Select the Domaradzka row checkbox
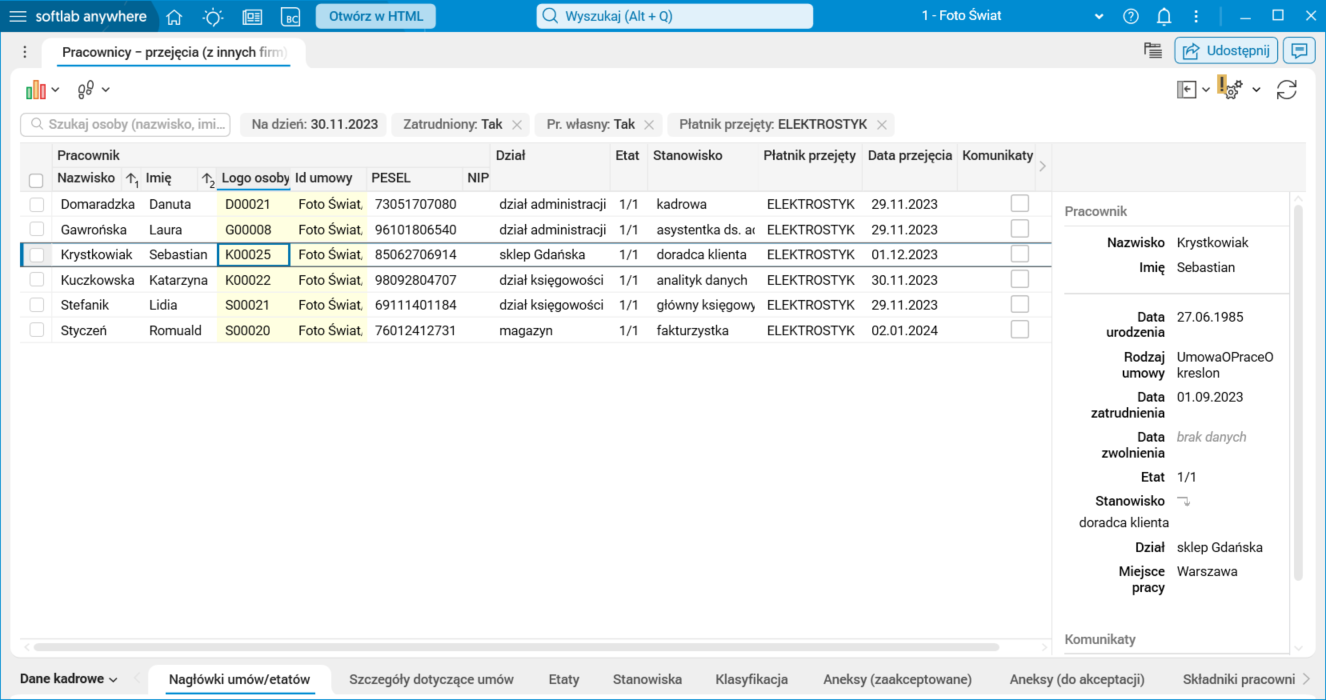The width and height of the screenshot is (1326, 700). point(37,204)
